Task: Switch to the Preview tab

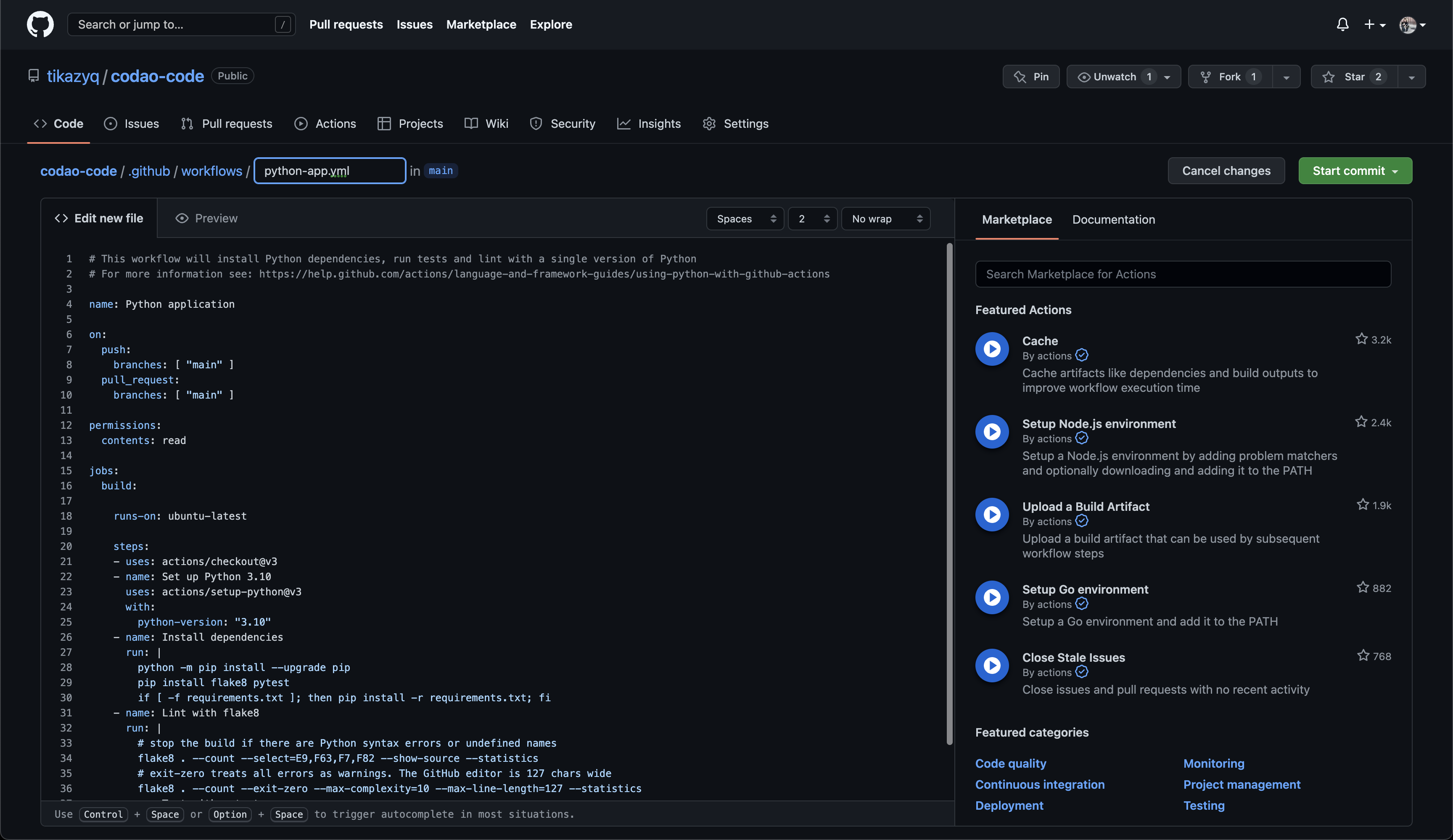Action: (206, 218)
